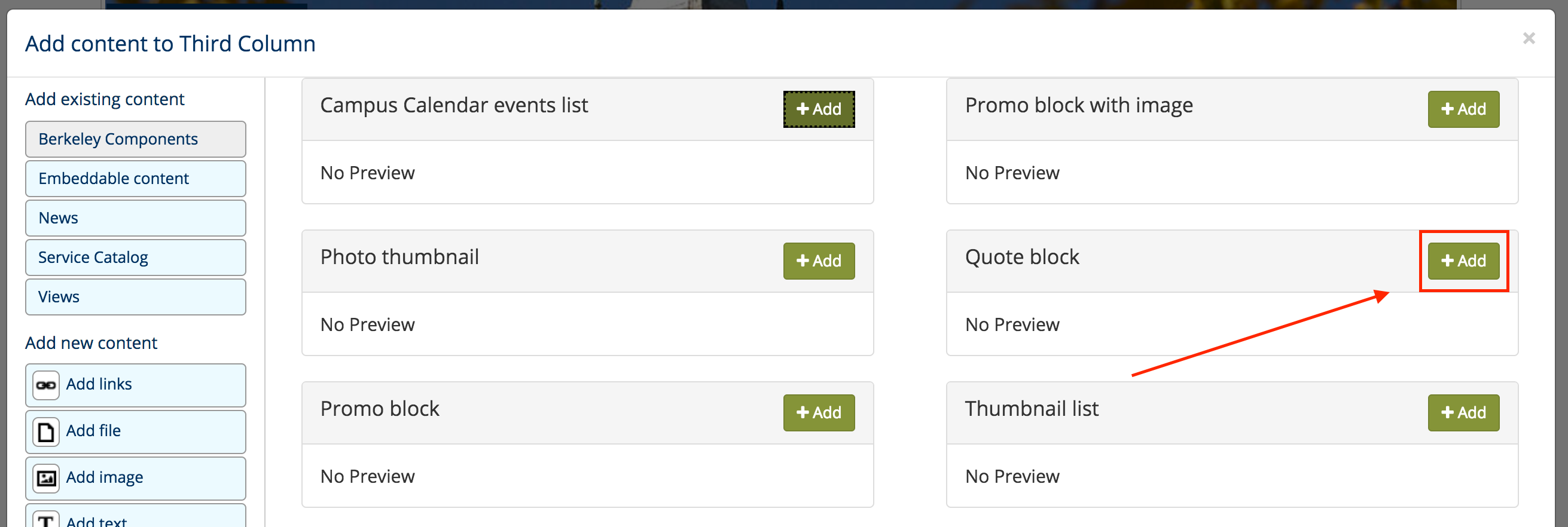Add the Campus Calendar events list

click(x=818, y=109)
